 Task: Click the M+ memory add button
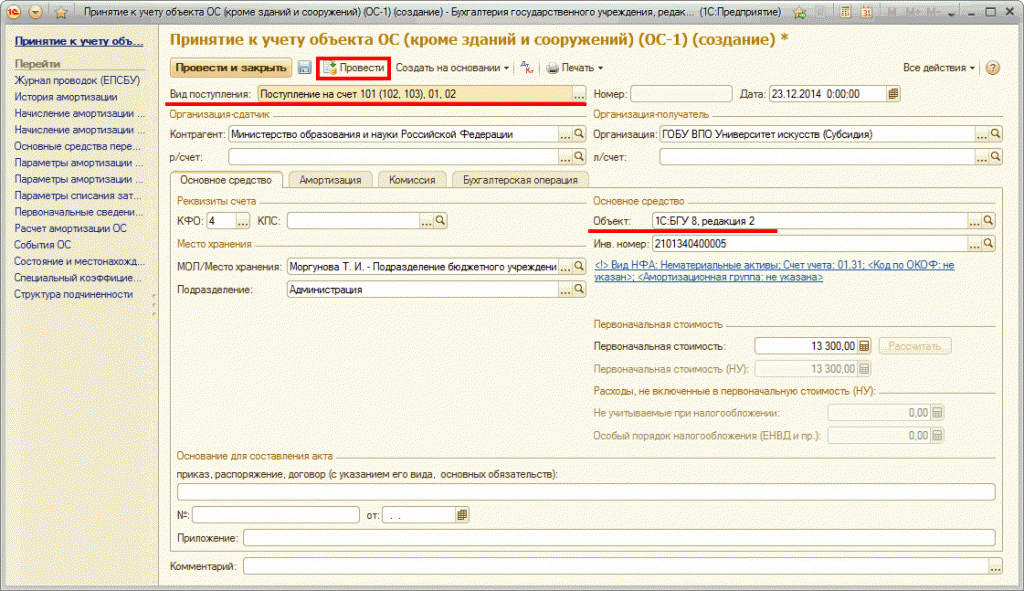(x=913, y=12)
